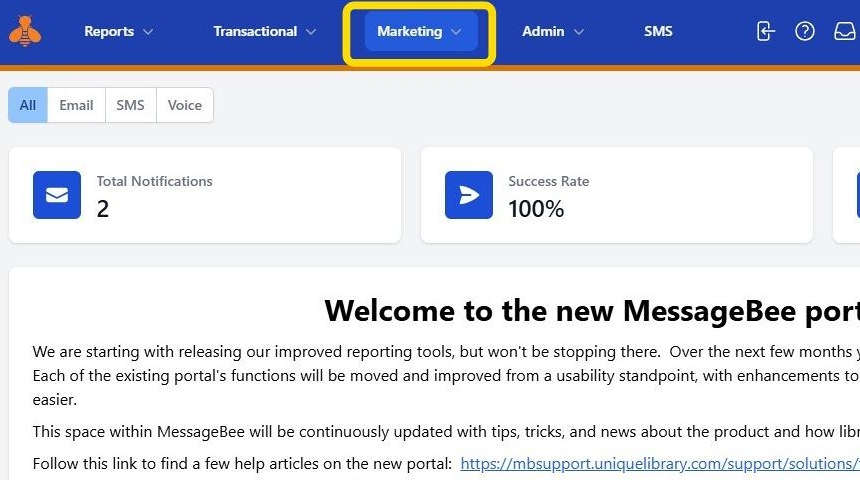Click the paper plane Success Rate icon
The height and width of the screenshot is (480, 860).
[x=469, y=195]
